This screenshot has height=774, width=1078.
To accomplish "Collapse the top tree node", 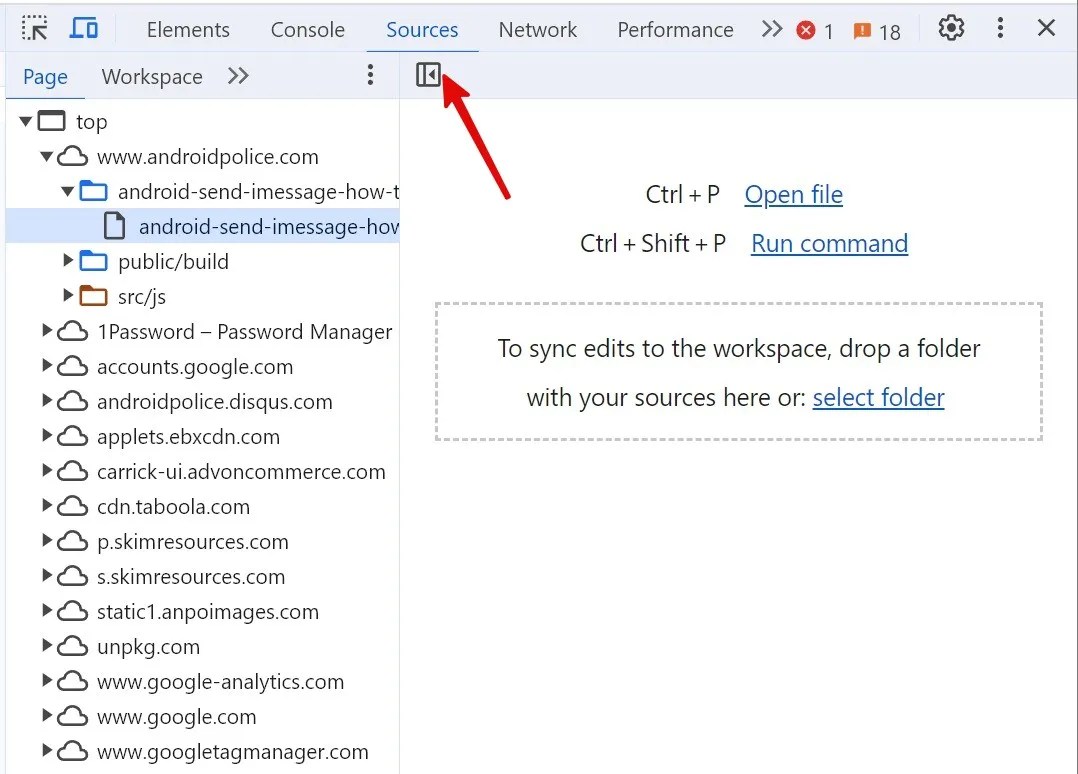I will pos(24,121).
